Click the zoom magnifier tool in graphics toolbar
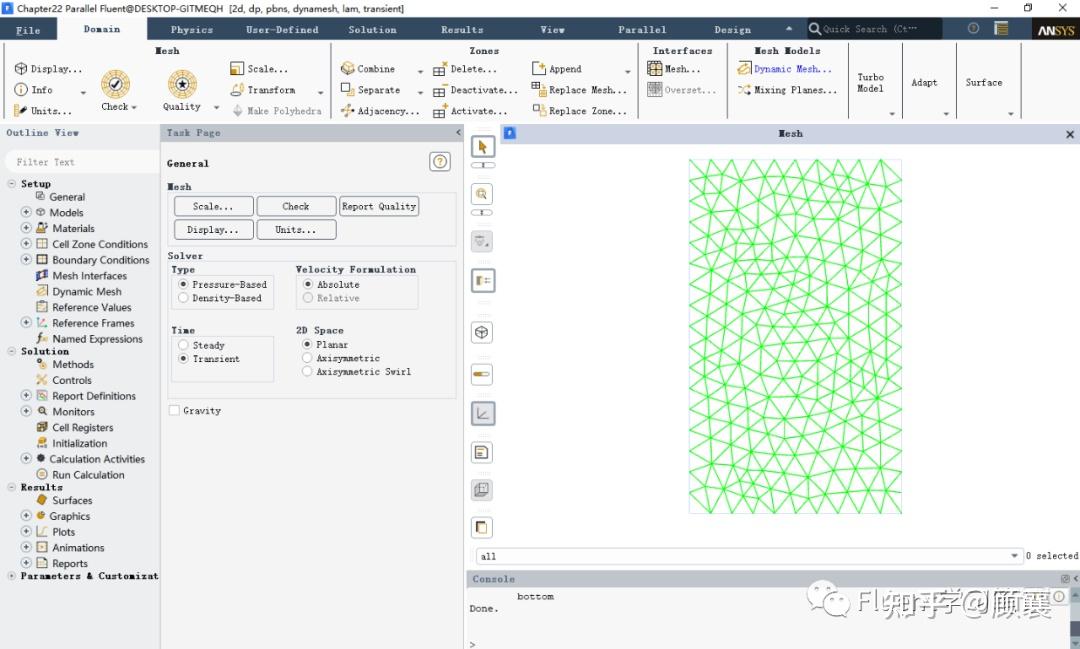Screen dimensions: 1080x649 pyautogui.click(x=482, y=194)
